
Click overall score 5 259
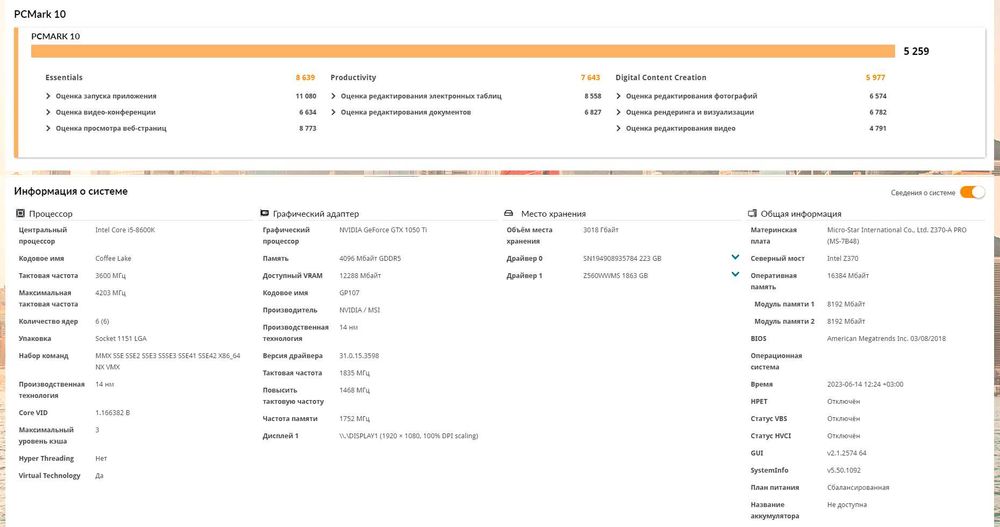(x=916, y=51)
